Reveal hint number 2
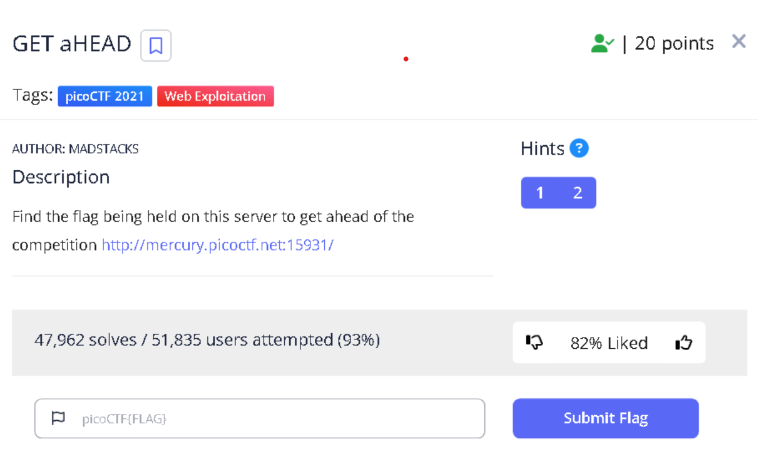Screen dimensions: 763x461 (578, 193)
